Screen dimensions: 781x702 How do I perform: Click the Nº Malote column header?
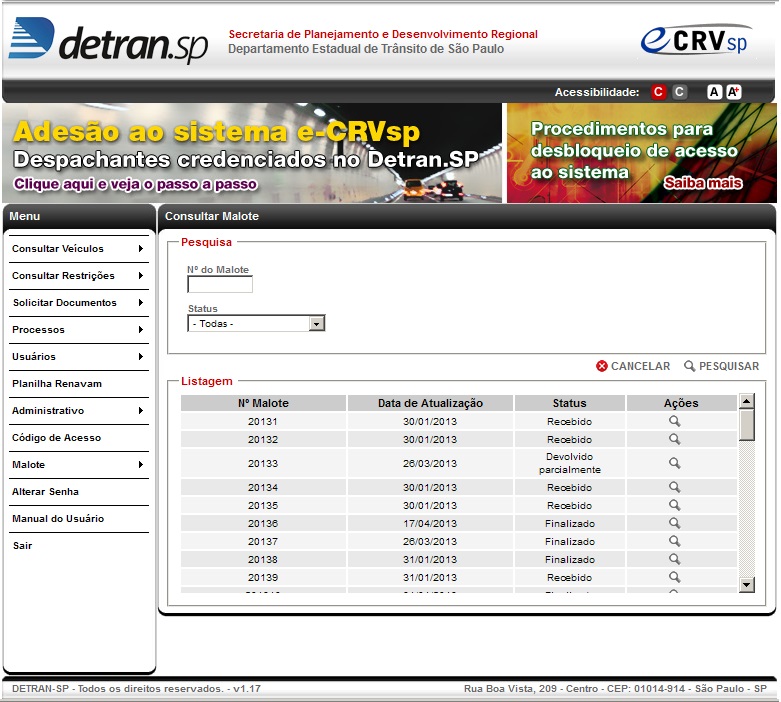[x=263, y=403]
